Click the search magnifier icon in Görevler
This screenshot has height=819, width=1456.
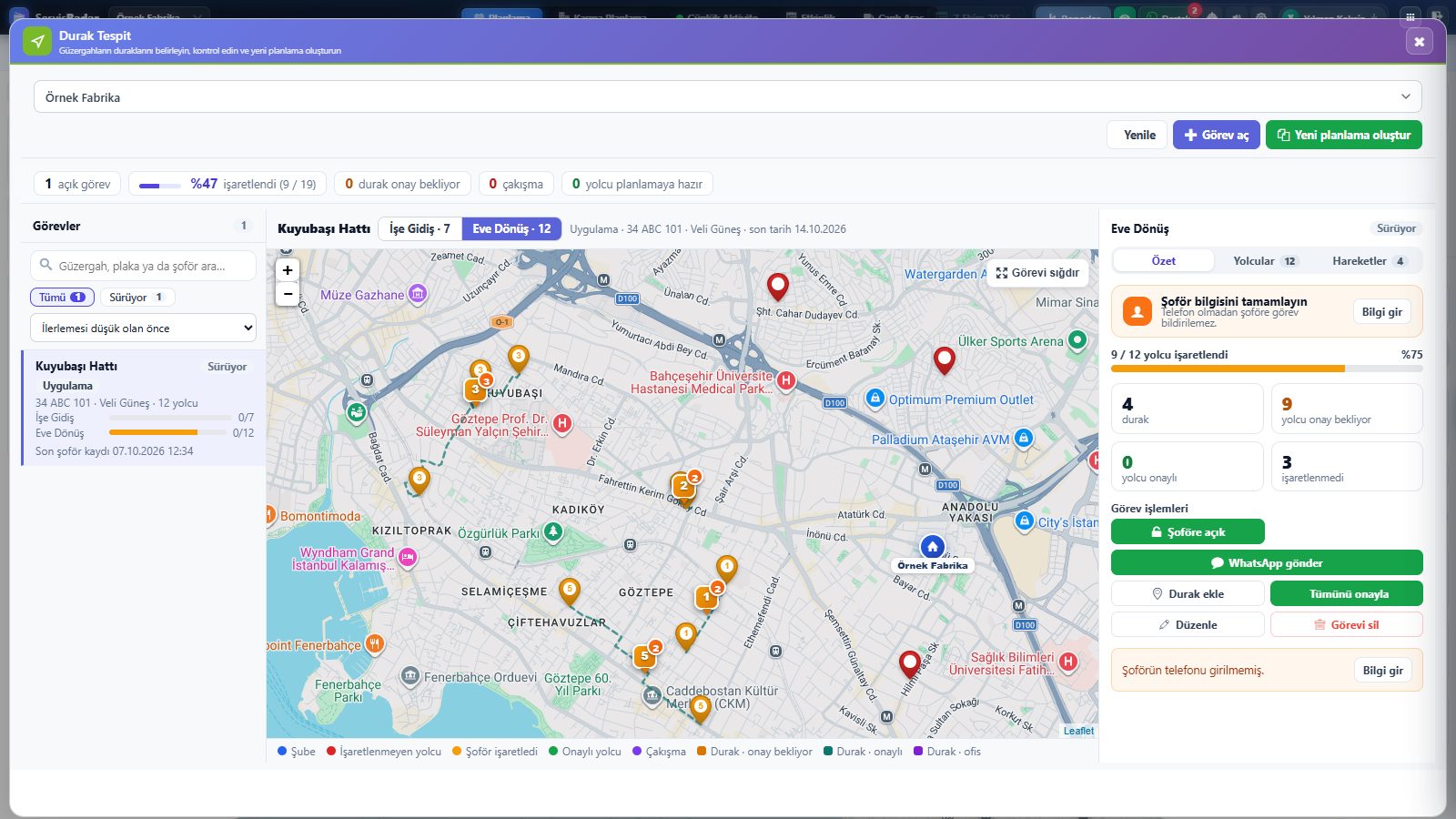(45, 265)
